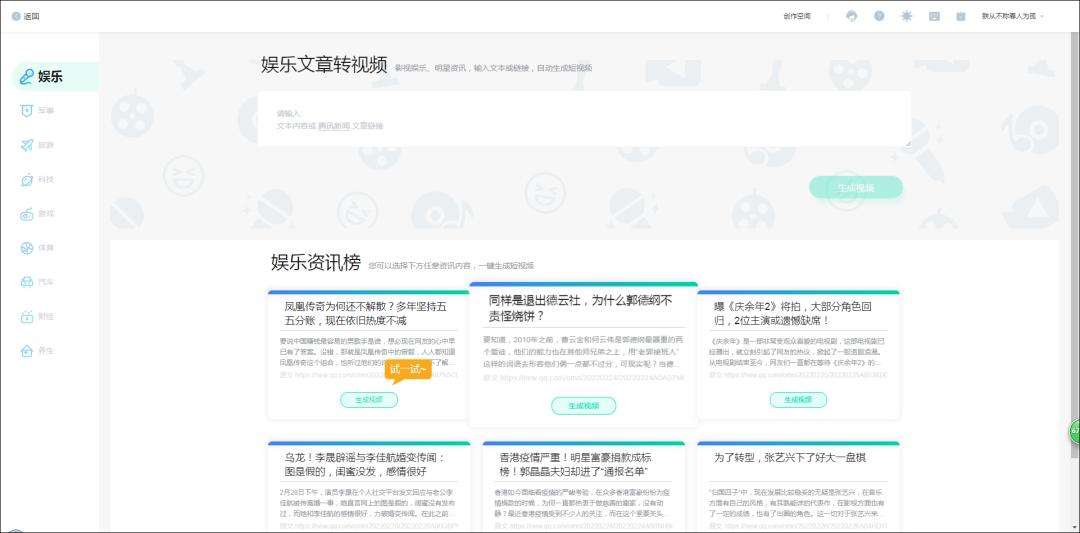This screenshot has height=533, width=1080.
Task: Go back with the 返回 arrow icon
Action: [16, 16]
